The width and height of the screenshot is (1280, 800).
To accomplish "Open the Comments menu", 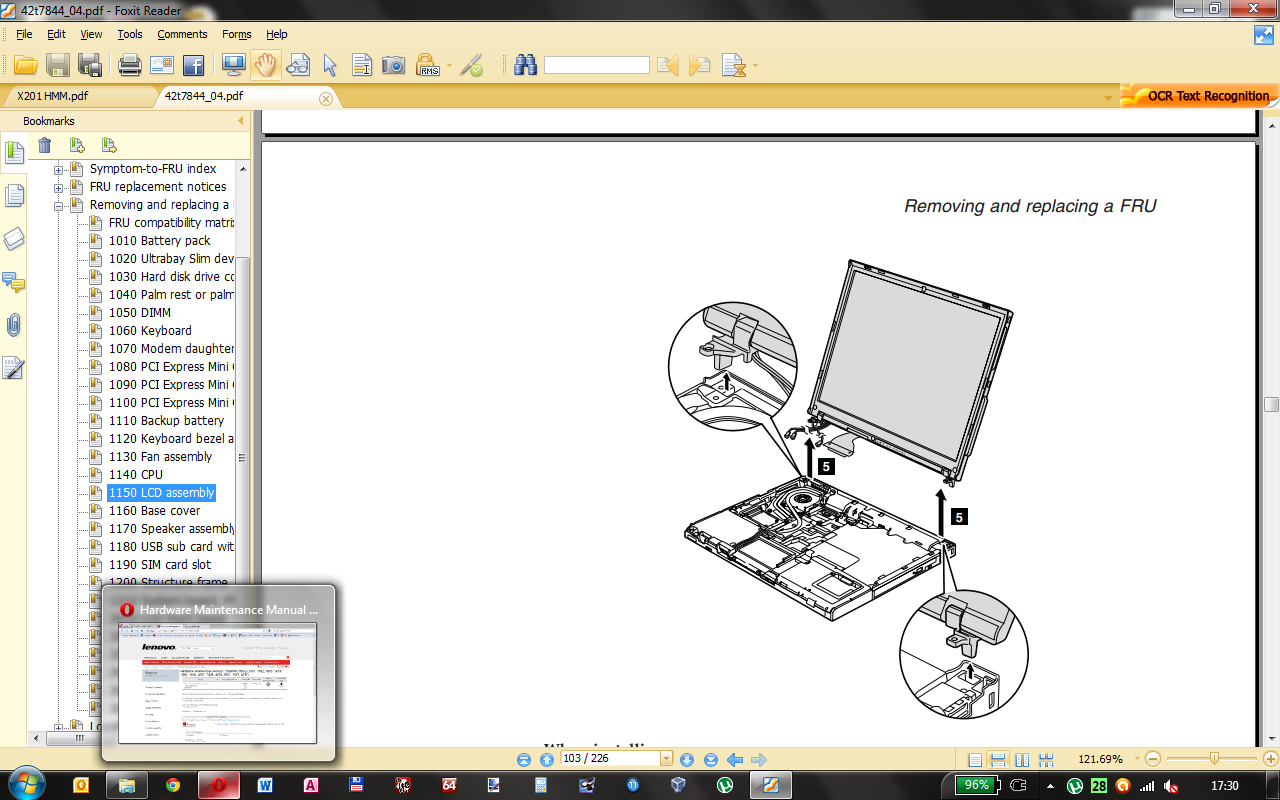I will pyautogui.click(x=182, y=34).
